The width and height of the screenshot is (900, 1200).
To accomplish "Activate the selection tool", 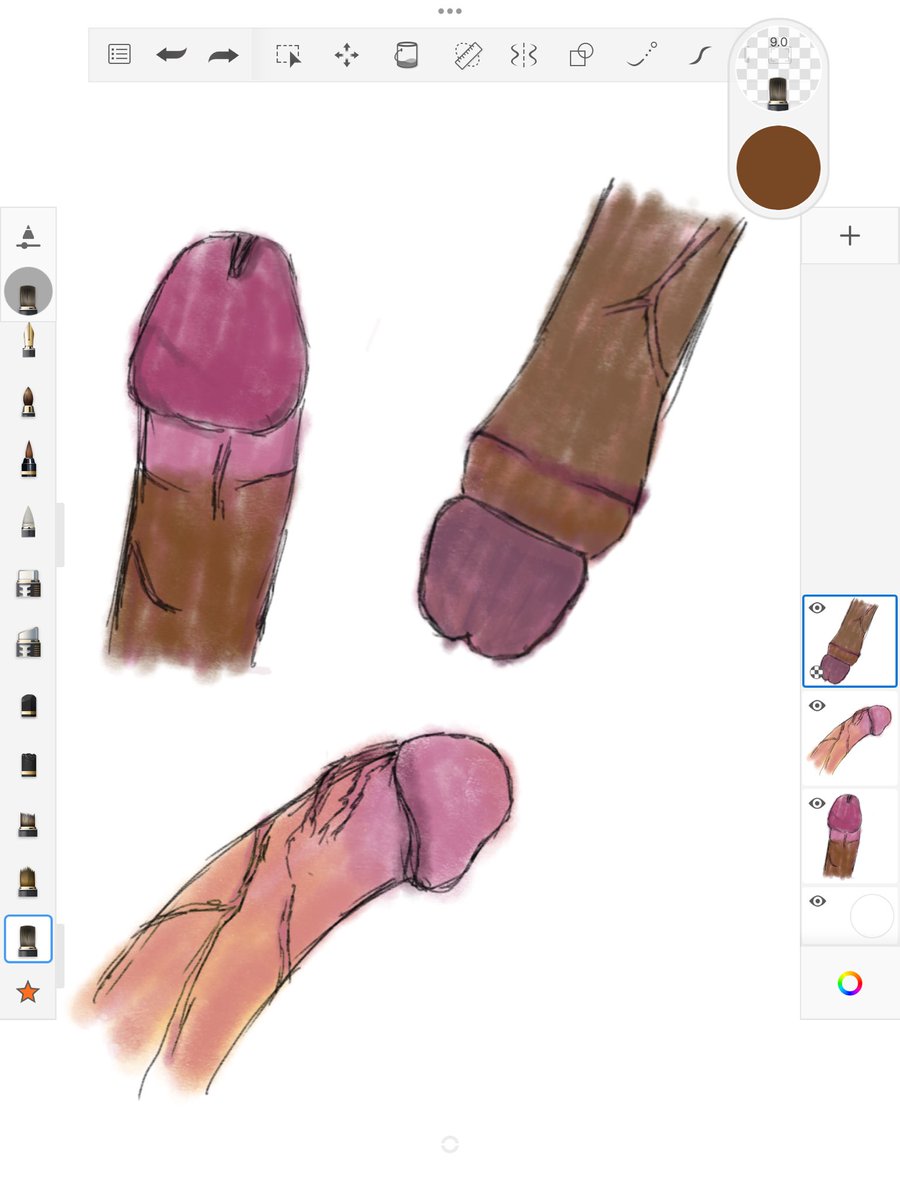I will coord(289,55).
